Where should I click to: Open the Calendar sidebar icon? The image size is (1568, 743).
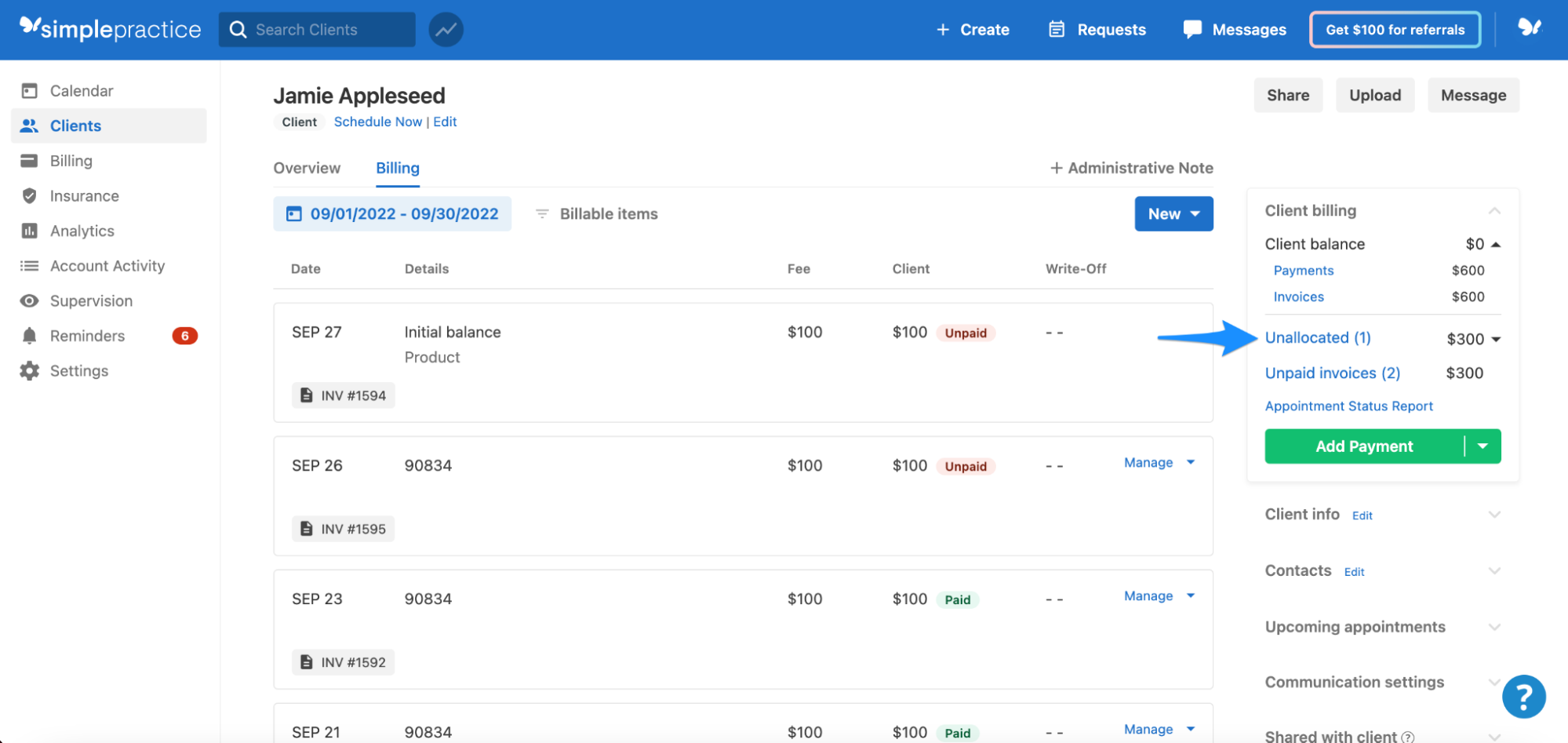(x=29, y=90)
